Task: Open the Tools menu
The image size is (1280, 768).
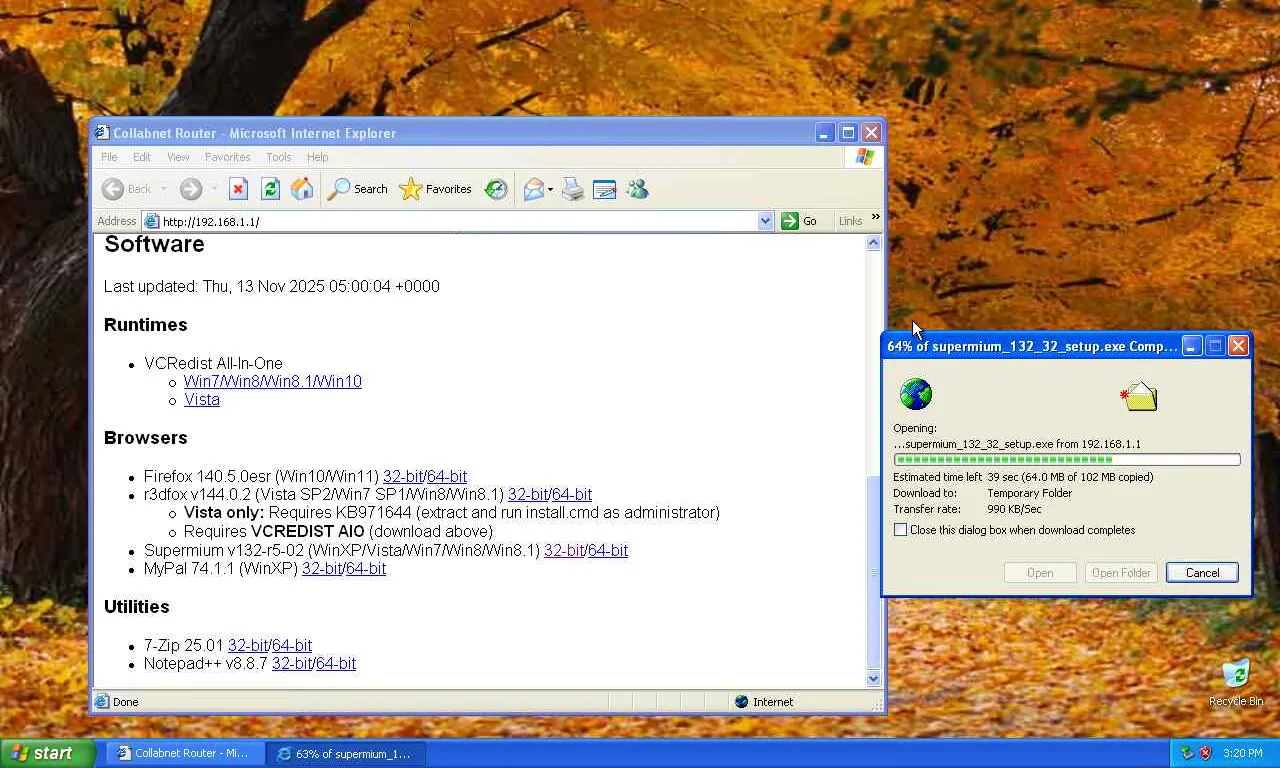Action: coord(279,157)
